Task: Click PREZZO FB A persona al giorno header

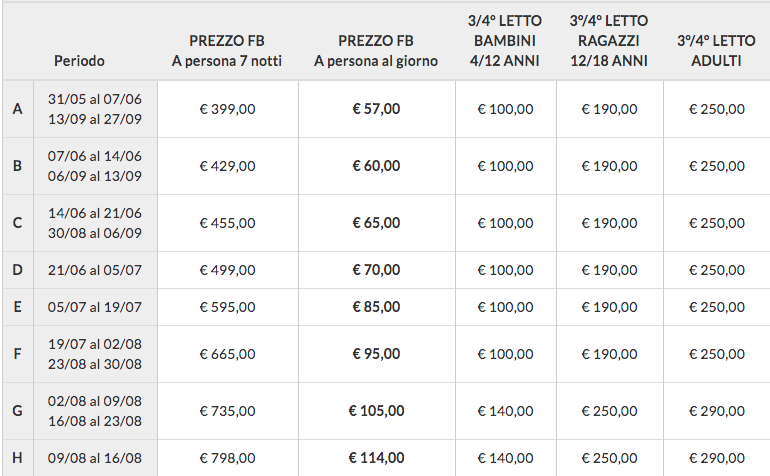Action: click(376, 51)
